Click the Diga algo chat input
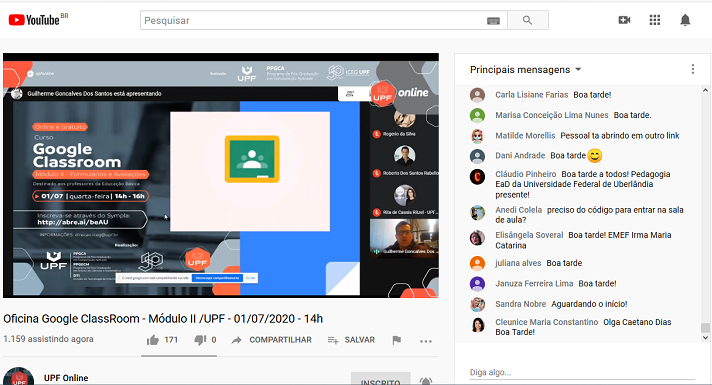 (582, 372)
